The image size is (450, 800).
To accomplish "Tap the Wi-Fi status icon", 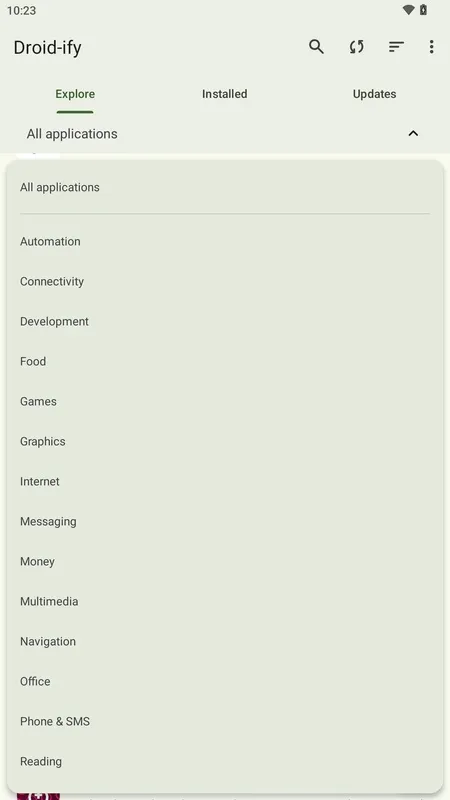I will pyautogui.click(x=408, y=10).
